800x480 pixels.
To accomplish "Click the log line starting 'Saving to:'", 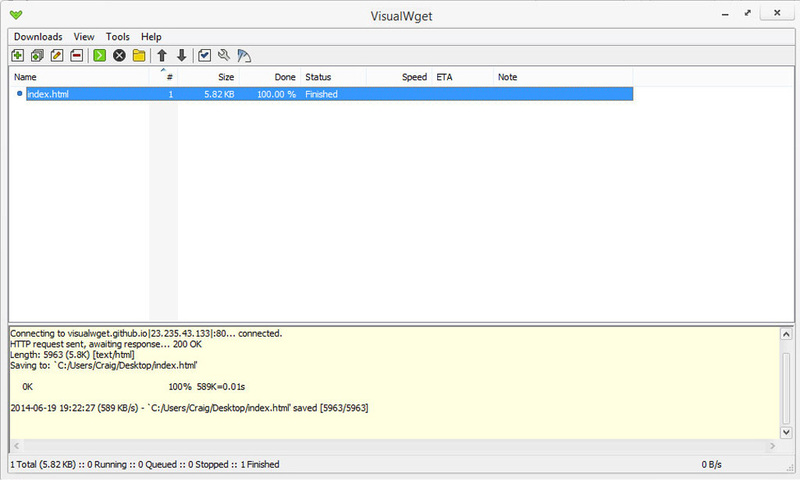I will click(104, 365).
